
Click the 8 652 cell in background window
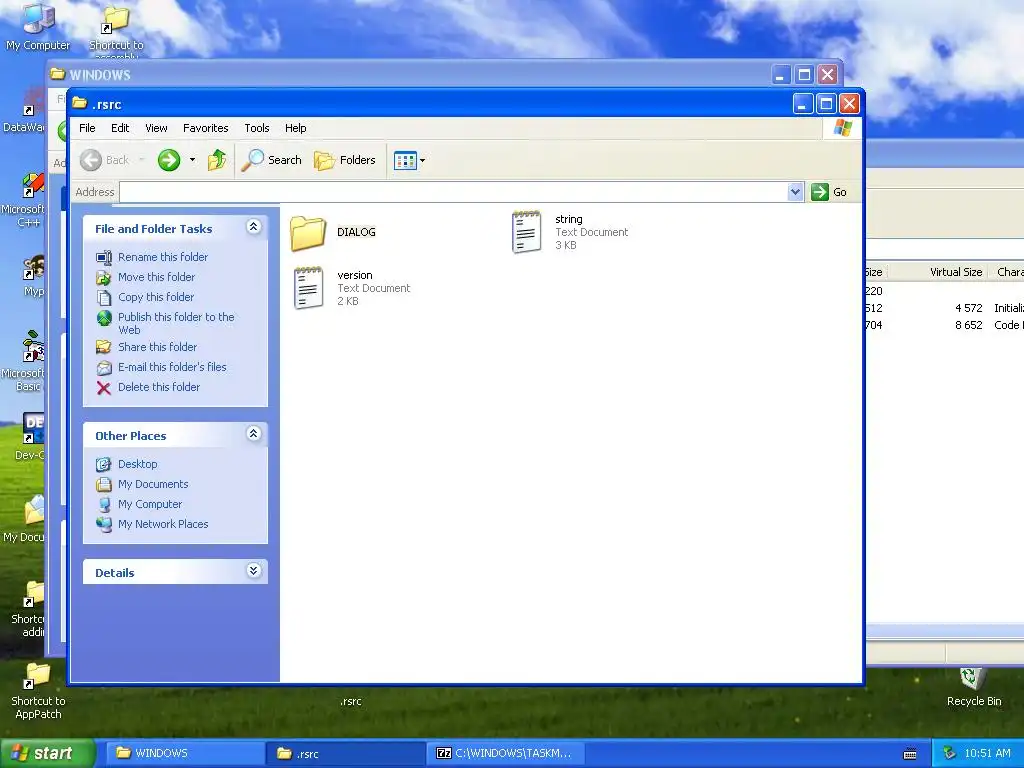point(968,325)
